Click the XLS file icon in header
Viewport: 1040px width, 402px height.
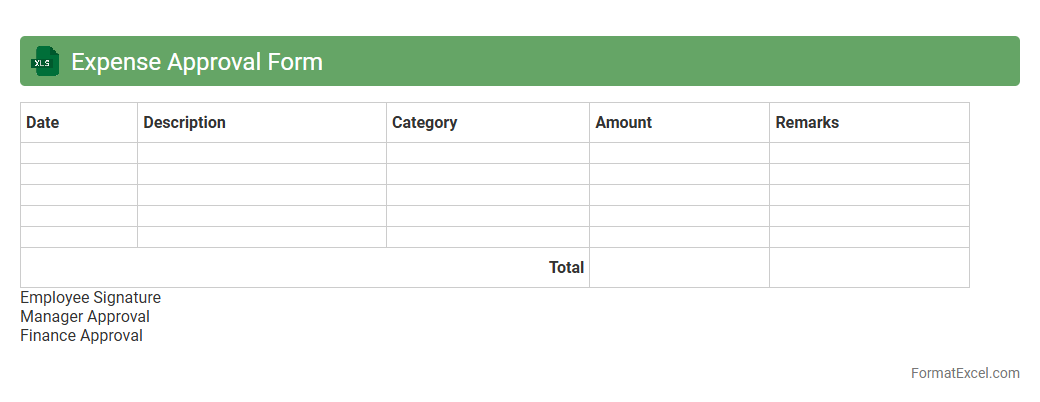pos(45,62)
